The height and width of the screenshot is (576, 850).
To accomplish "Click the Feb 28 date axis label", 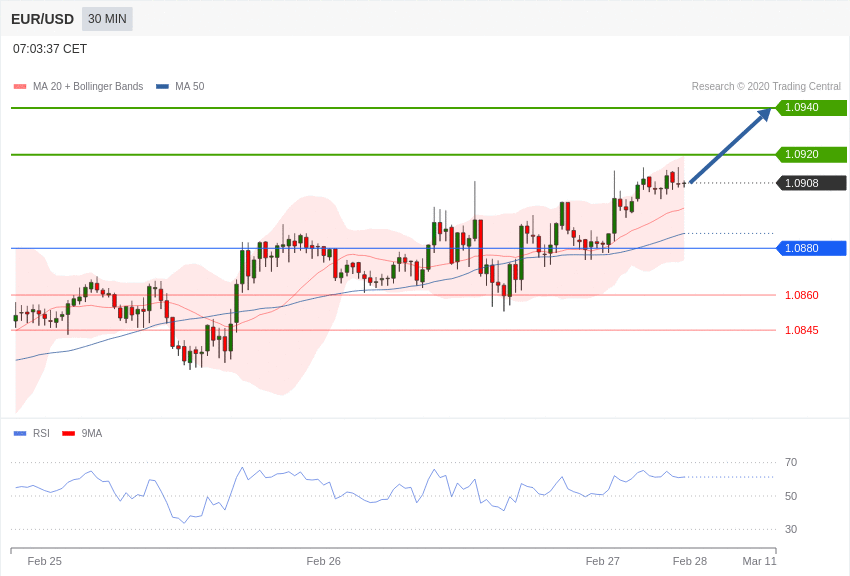I will pyautogui.click(x=690, y=561).
